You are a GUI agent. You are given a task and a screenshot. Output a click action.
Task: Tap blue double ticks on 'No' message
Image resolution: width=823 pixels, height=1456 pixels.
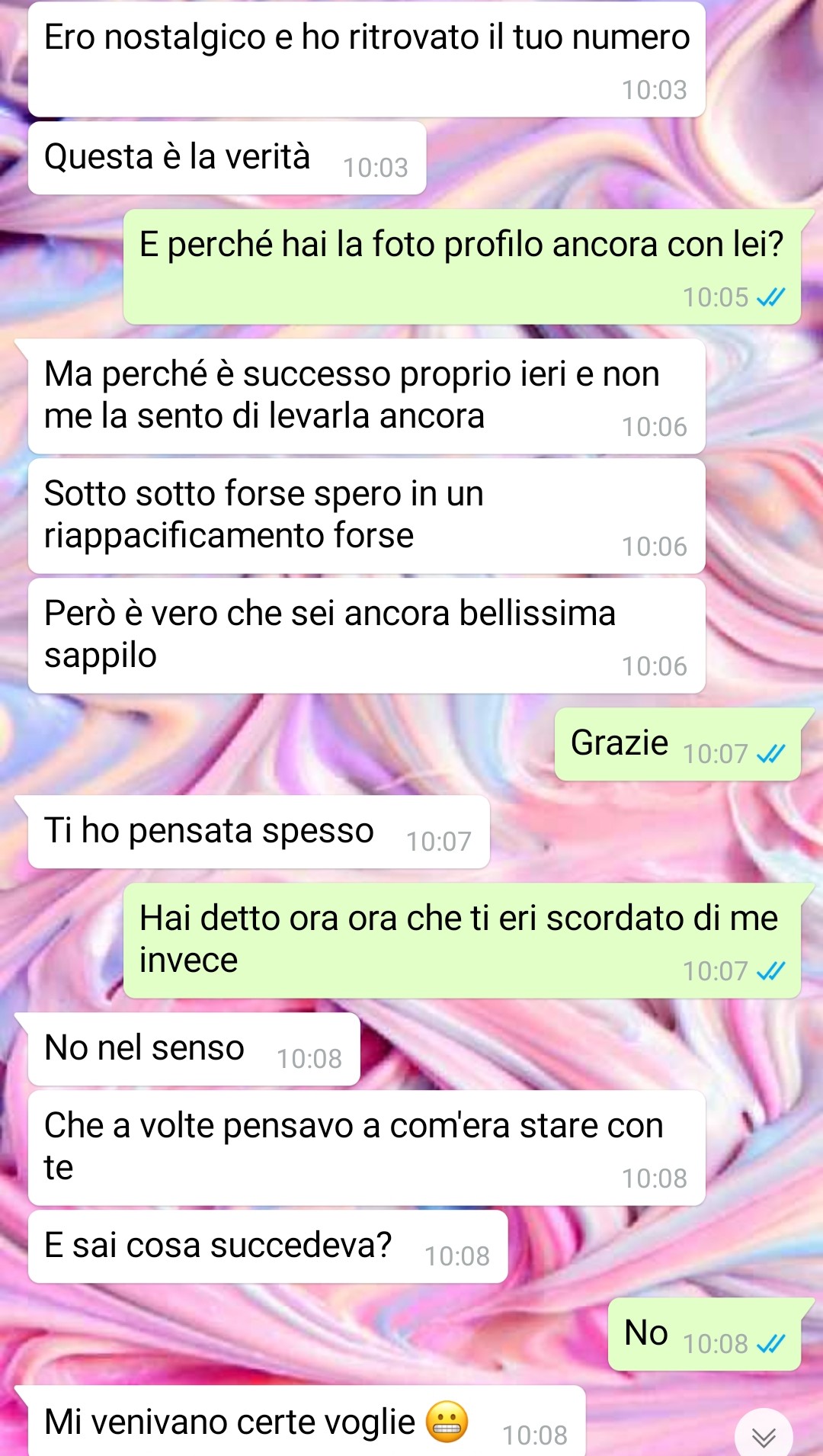click(x=770, y=1344)
